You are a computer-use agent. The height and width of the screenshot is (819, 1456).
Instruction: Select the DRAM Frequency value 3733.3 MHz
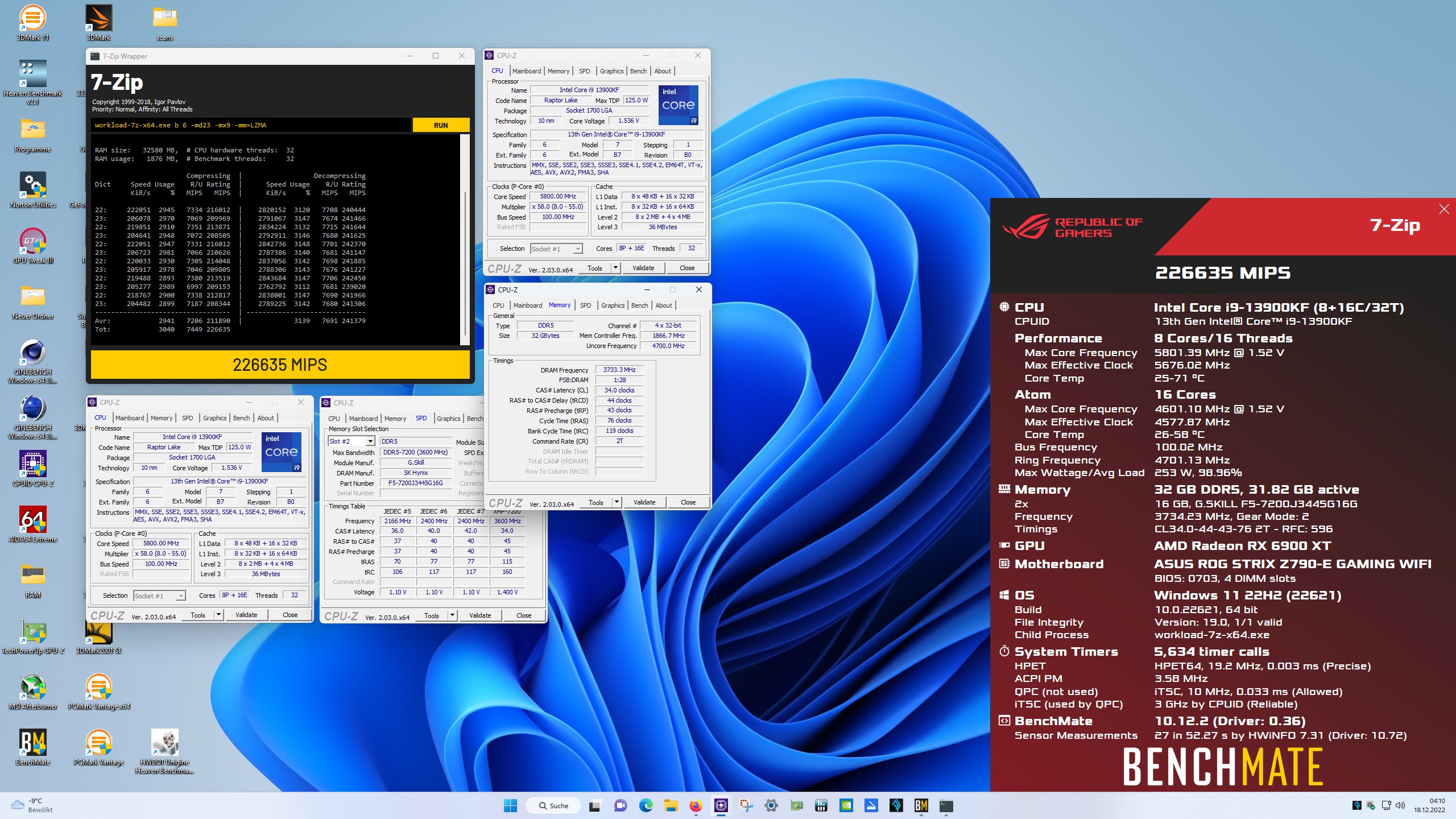[x=619, y=370]
